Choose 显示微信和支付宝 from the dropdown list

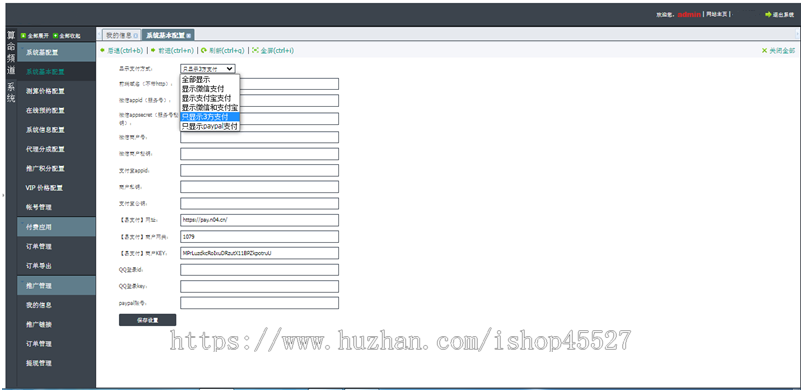pyautogui.click(x=209, y=108)
